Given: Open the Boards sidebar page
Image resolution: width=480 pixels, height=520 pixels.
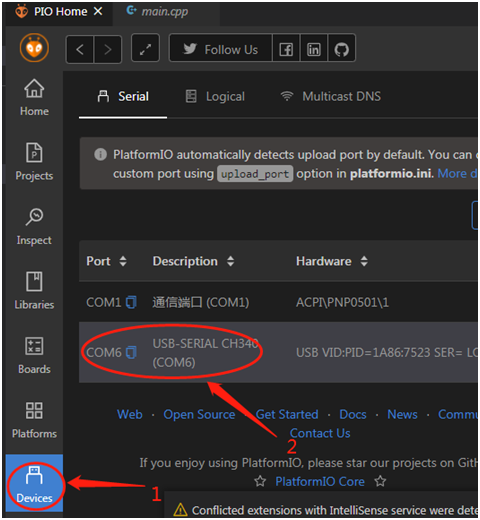Looking at the screenshot, I should [x=34, y=355].
